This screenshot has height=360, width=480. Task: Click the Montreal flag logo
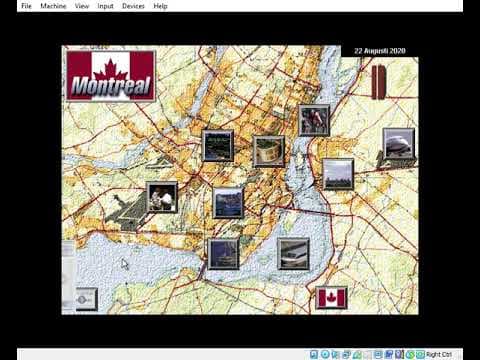click(111, 76)
